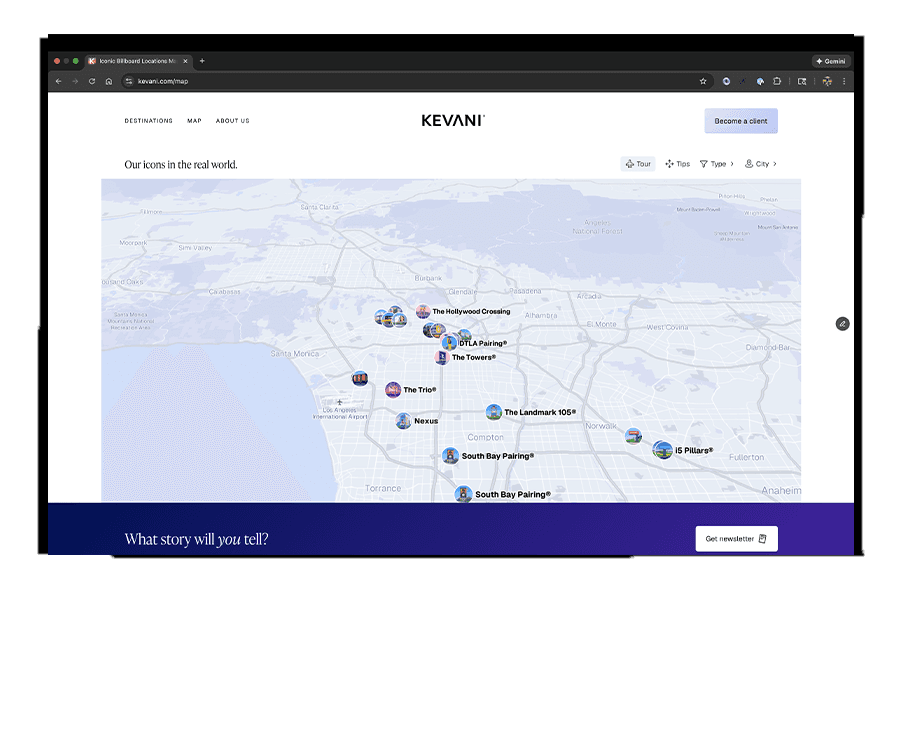Select the DTLA Pairing billboard pin
This screenshot has width=900, height=731.
[x=450, y=343]
